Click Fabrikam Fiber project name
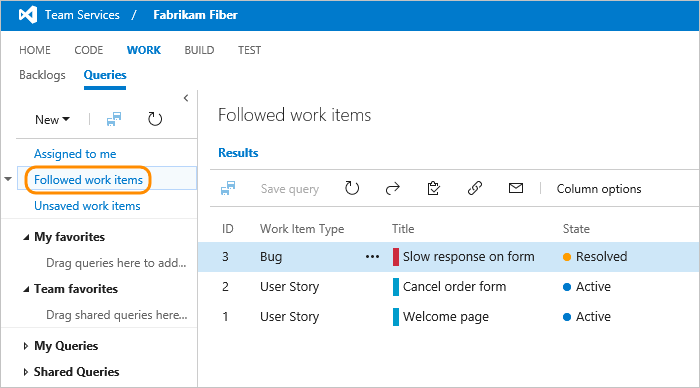Viewport: 700px width, 388px height. point(195,15)
